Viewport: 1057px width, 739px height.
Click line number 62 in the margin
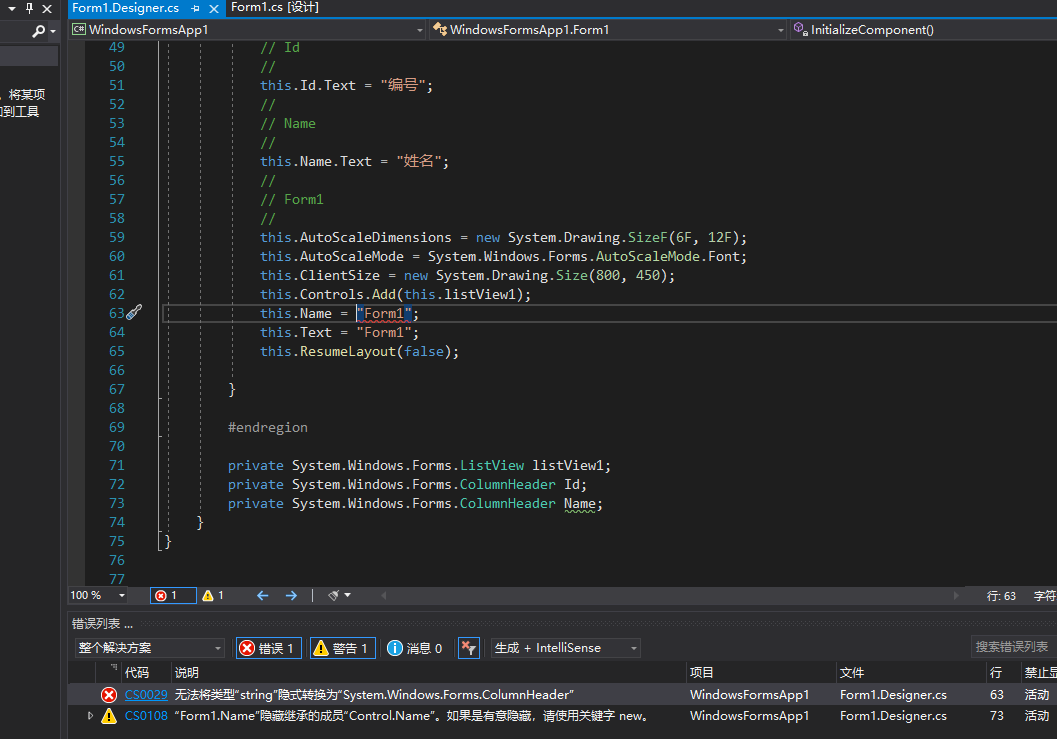pyautogui.click(x=117, y=295)
